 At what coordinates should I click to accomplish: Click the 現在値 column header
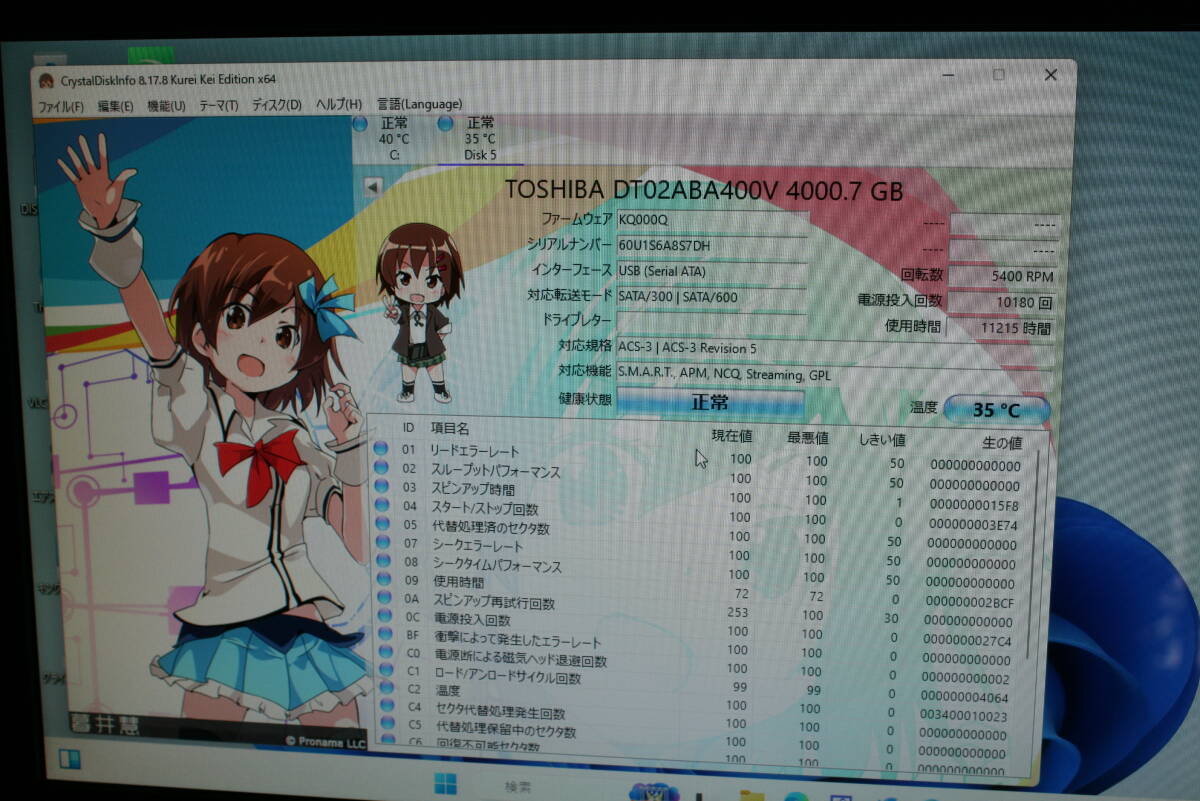[731, 436]
